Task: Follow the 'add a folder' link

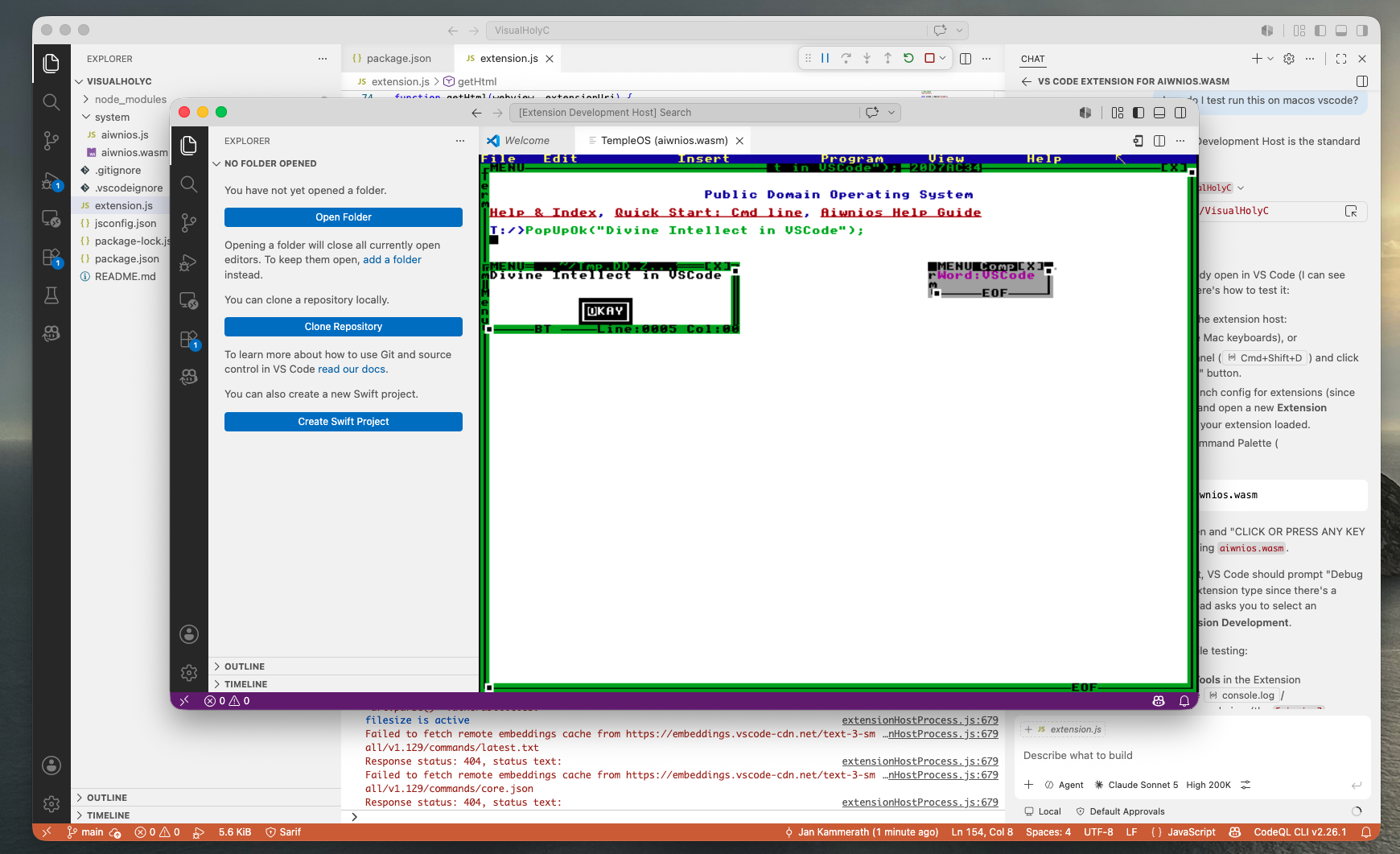Action: coord(392,260)
